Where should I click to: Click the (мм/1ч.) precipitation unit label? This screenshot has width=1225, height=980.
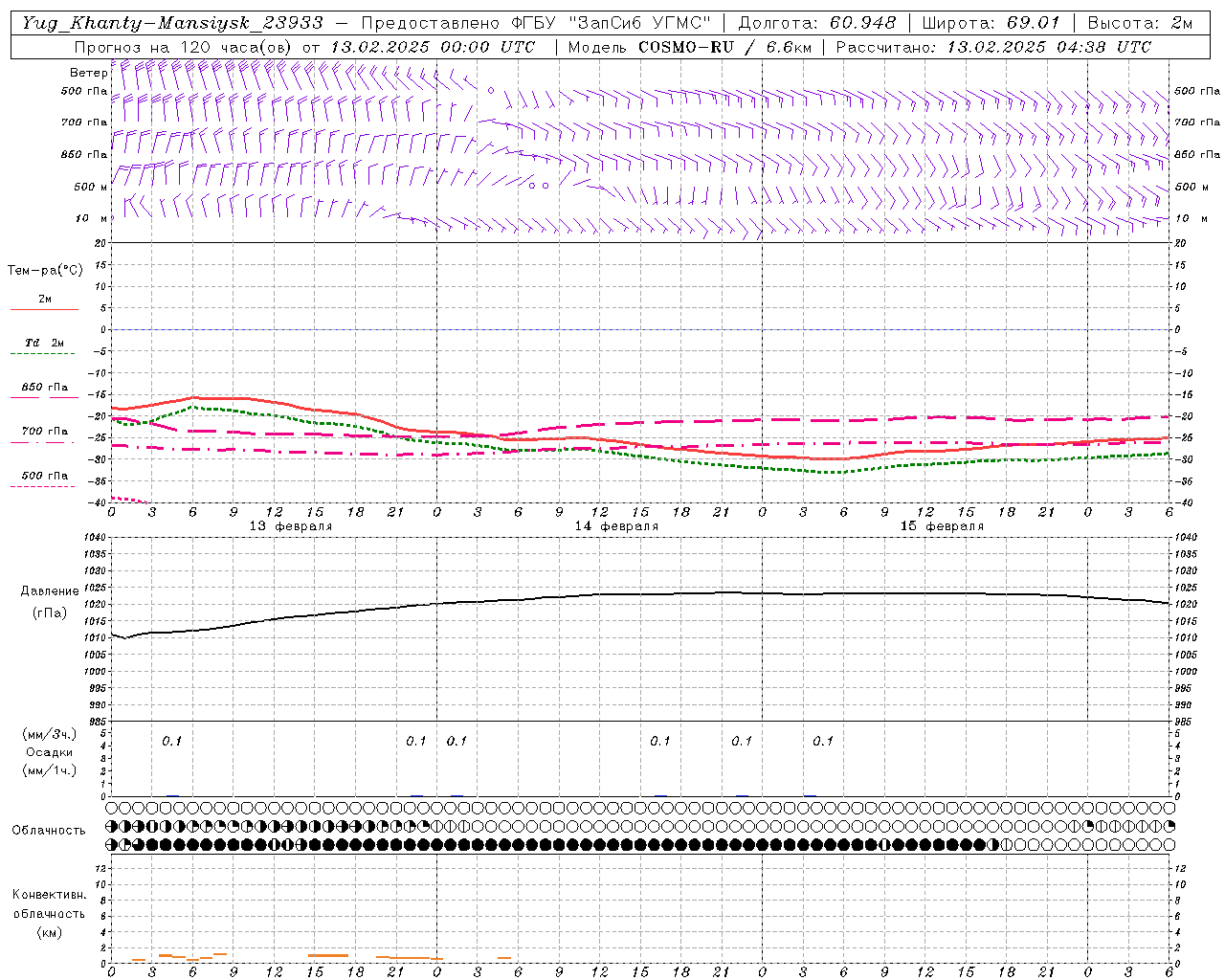50,769
